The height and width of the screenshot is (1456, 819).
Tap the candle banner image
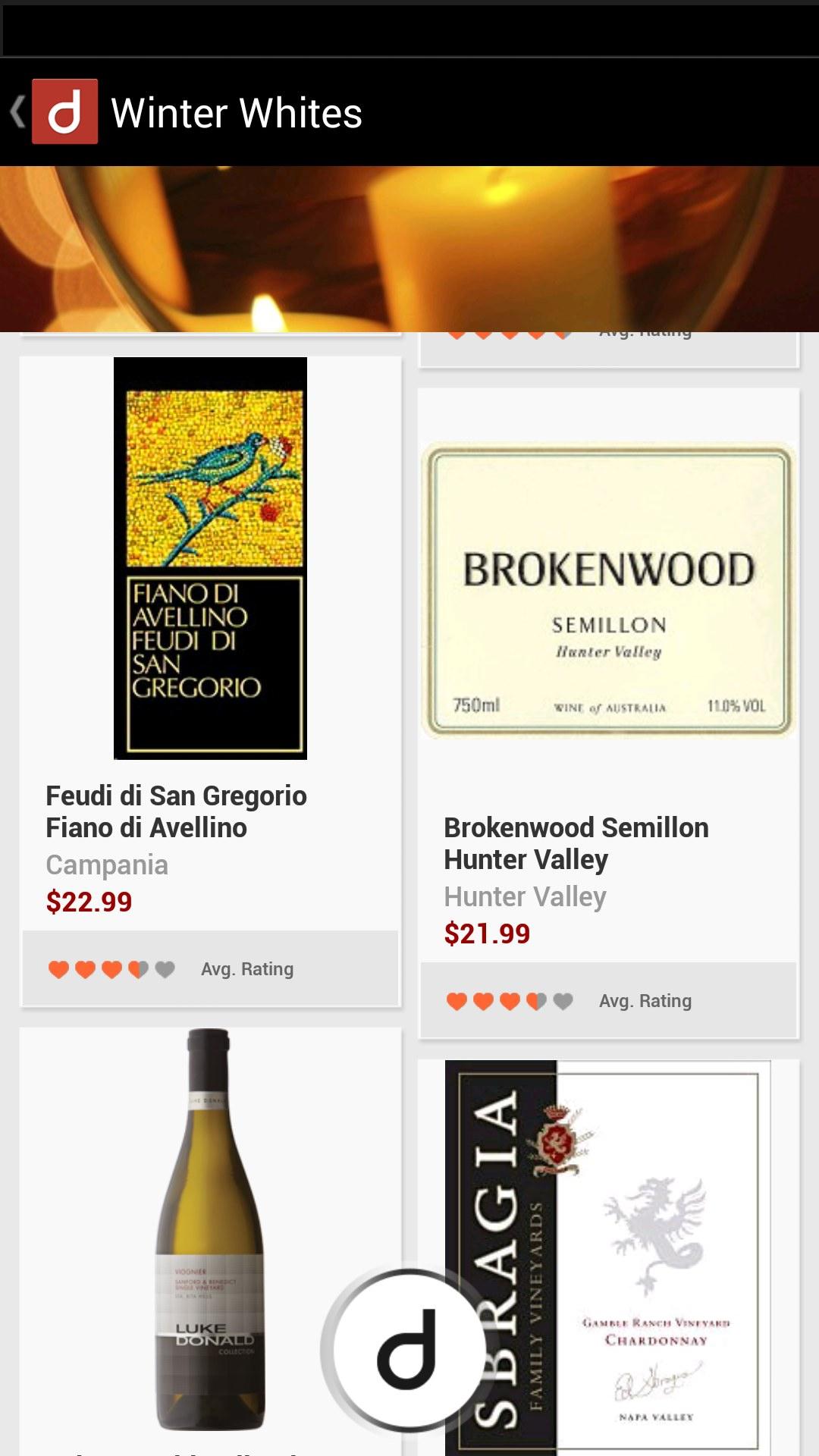click(409, 249)
